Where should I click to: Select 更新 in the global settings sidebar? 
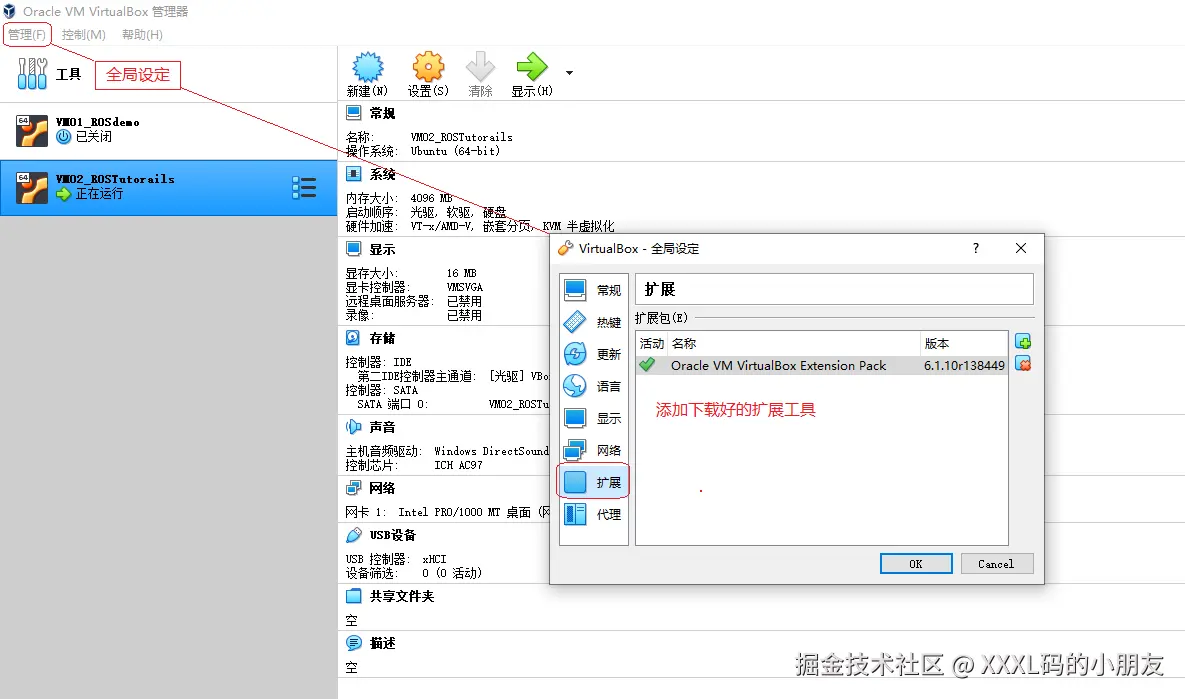click(x=594, y=354)
